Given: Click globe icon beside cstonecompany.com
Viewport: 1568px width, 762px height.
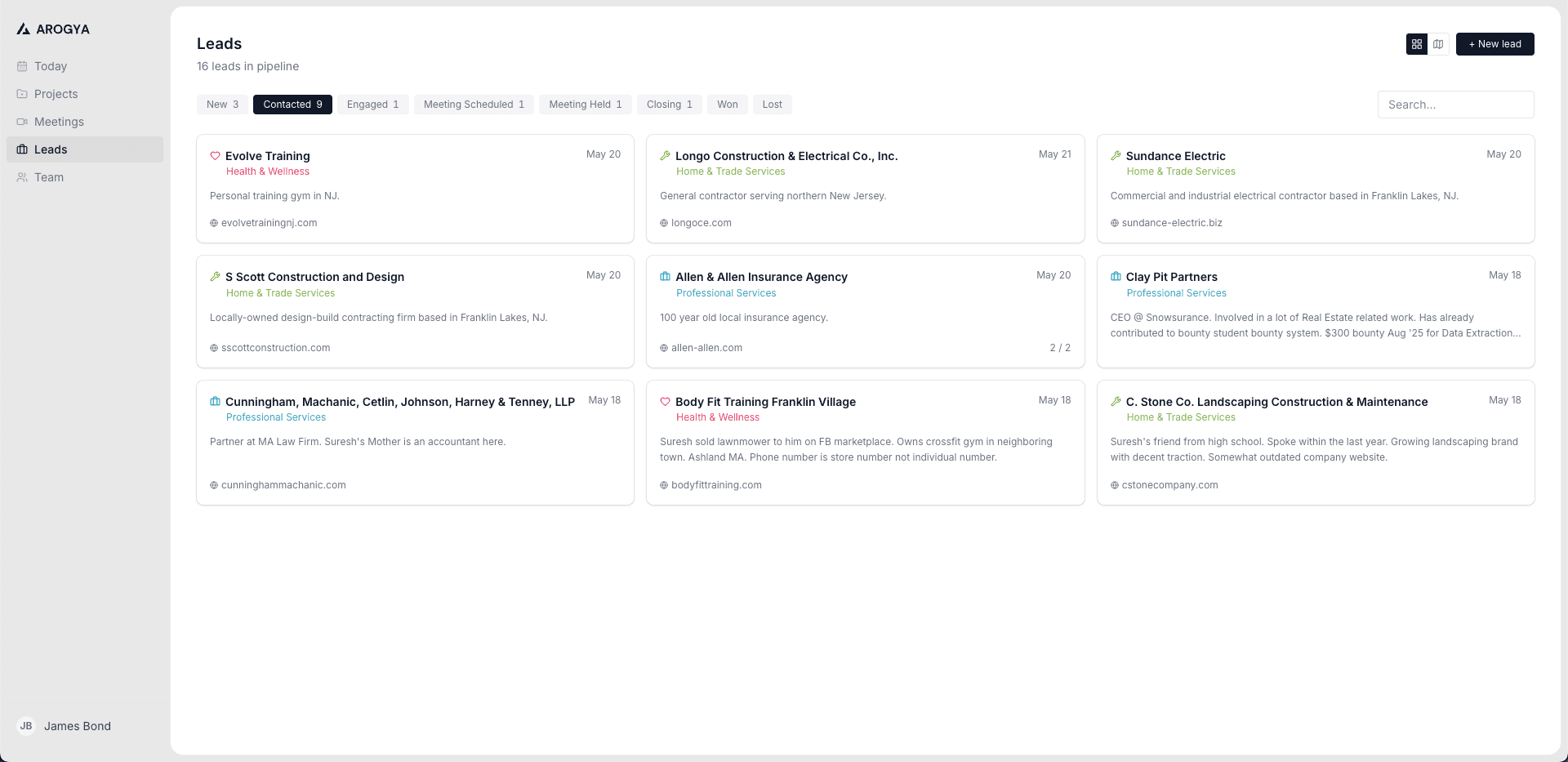Looking at the screenshot, I should coord(1115,485).
